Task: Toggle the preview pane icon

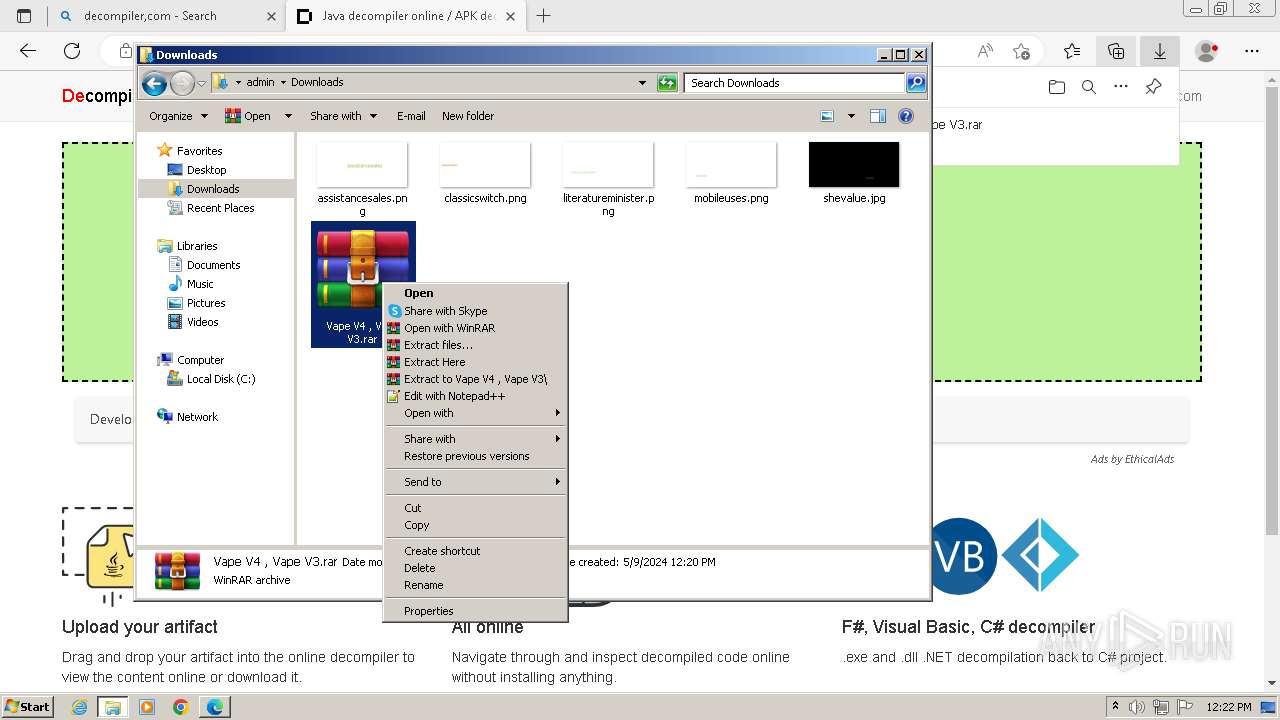Action: click(x=878, y=116)
